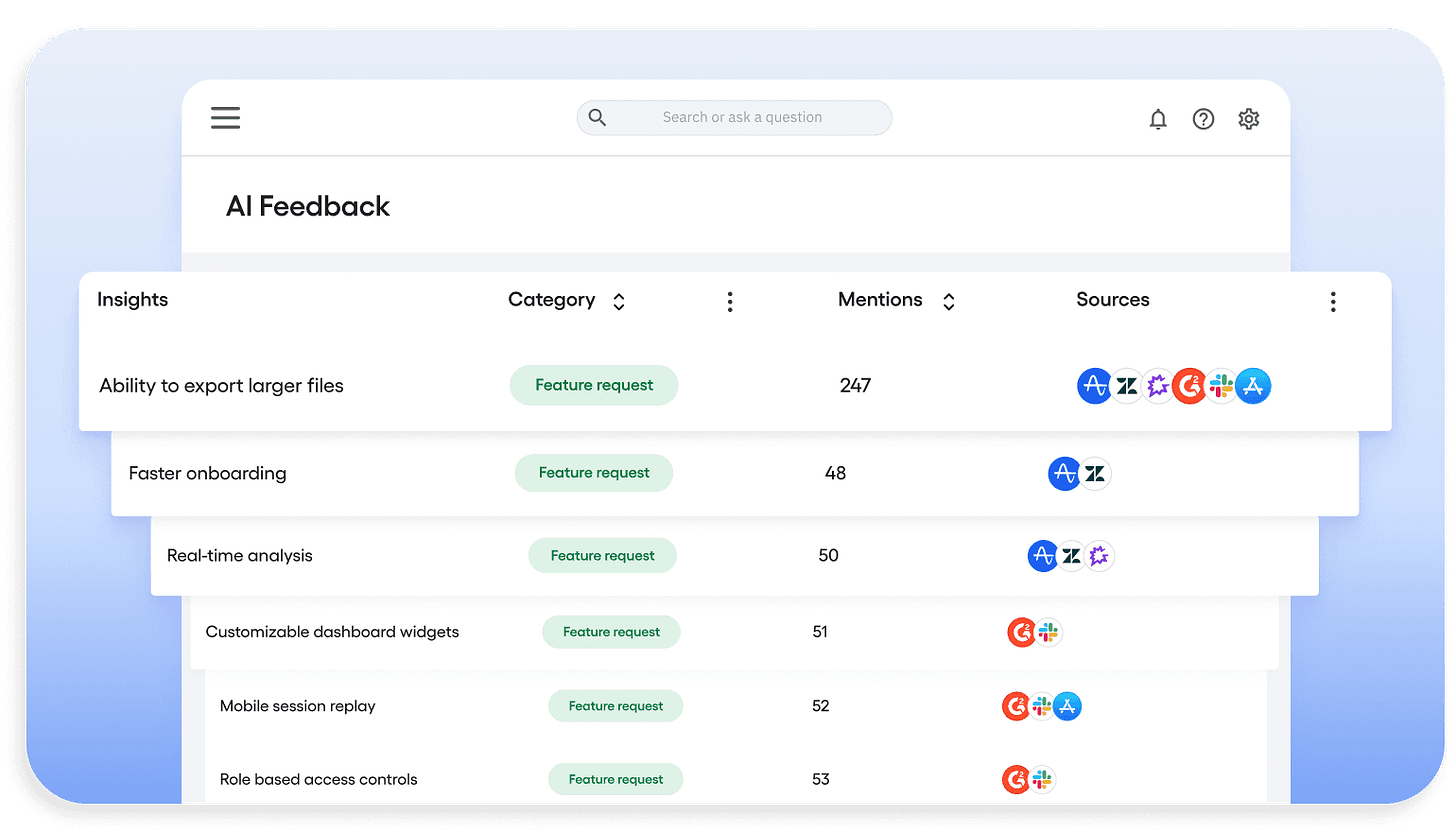Select the Feature request pill for Role based access controls
1456x834 pixels.
click(x=615, y=779)
